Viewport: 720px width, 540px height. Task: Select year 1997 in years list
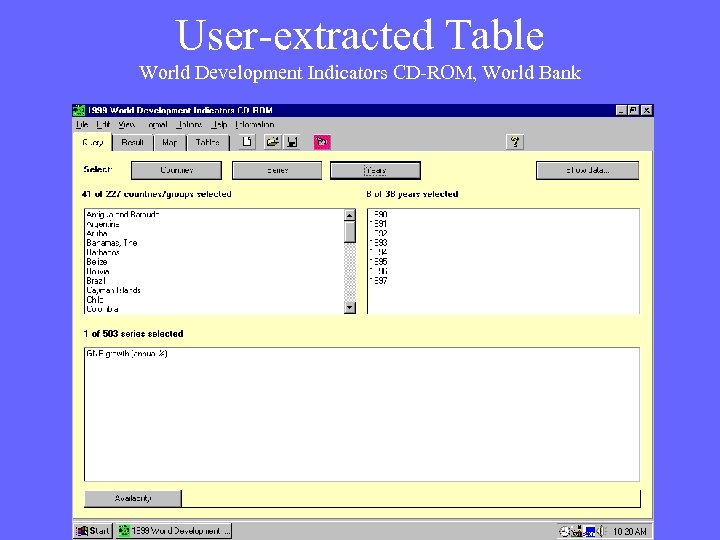[379, 281]
